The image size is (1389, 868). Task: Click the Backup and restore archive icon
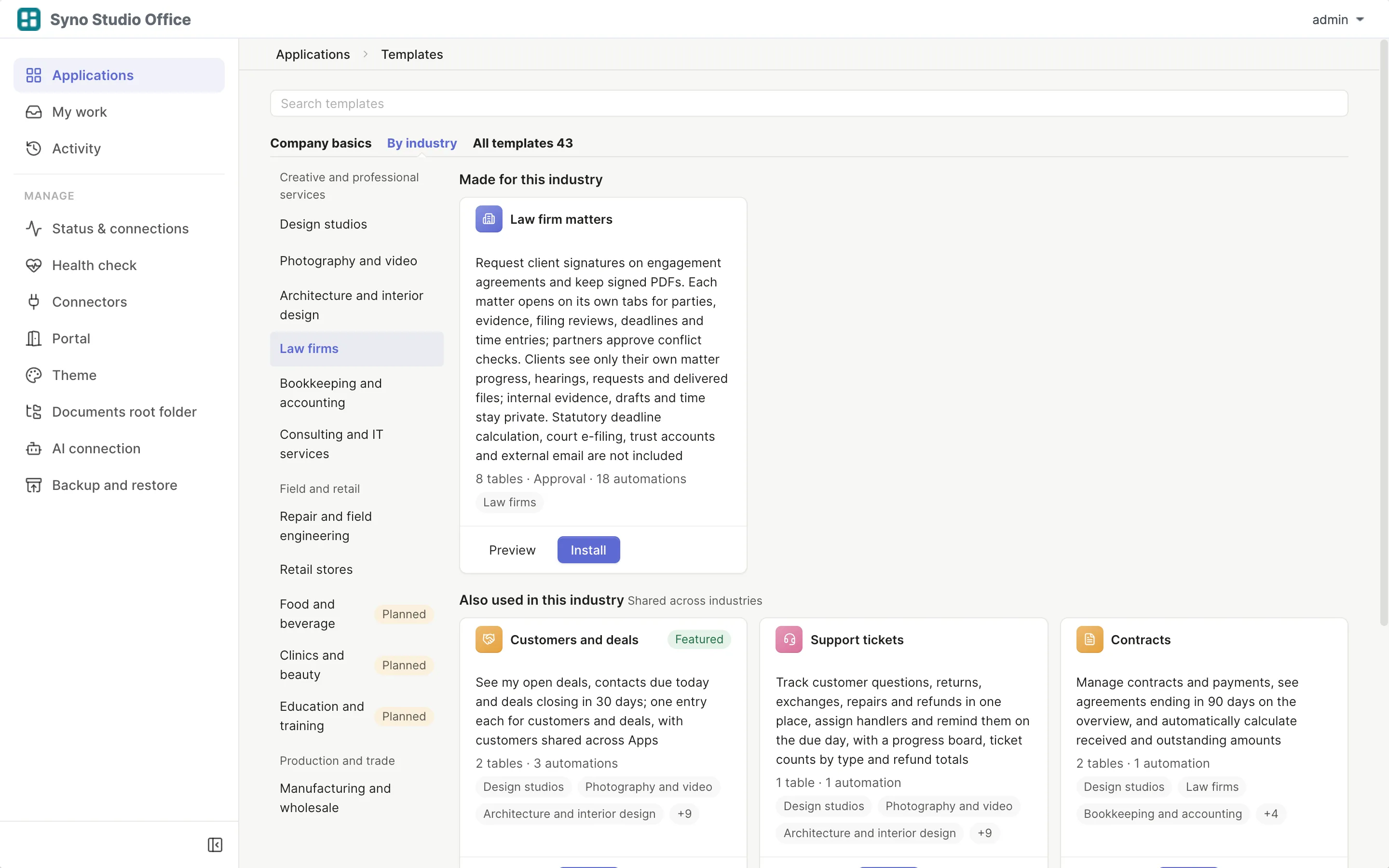click(x=34, y=485)
